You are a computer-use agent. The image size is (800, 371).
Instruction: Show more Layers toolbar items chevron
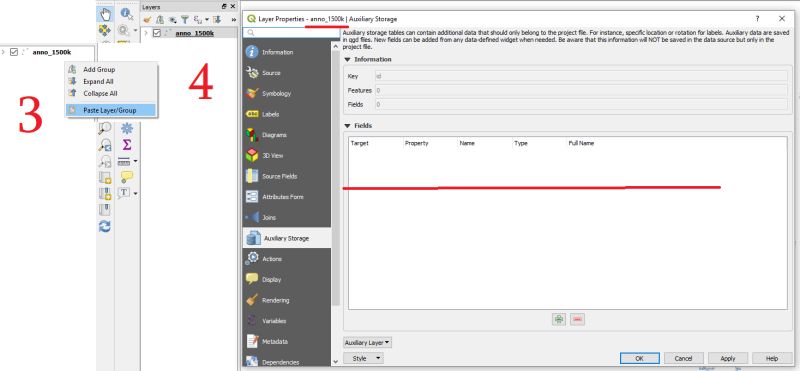pos(234,19)
